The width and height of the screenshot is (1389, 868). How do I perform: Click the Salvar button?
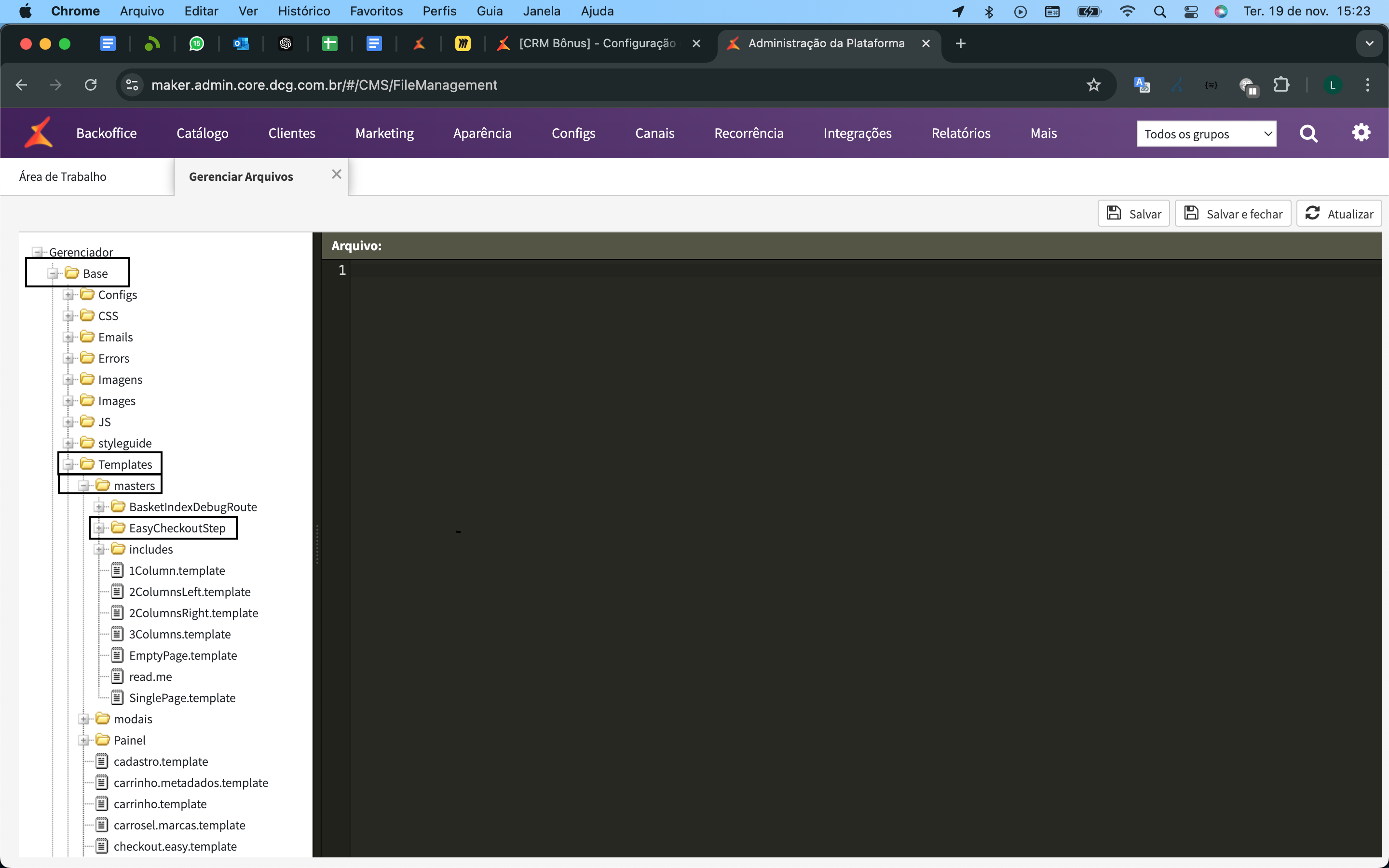click(x=1133, y=214)
